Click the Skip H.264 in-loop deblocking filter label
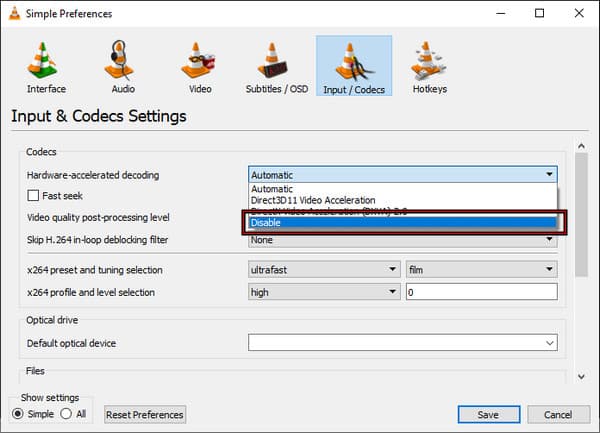 97,240
